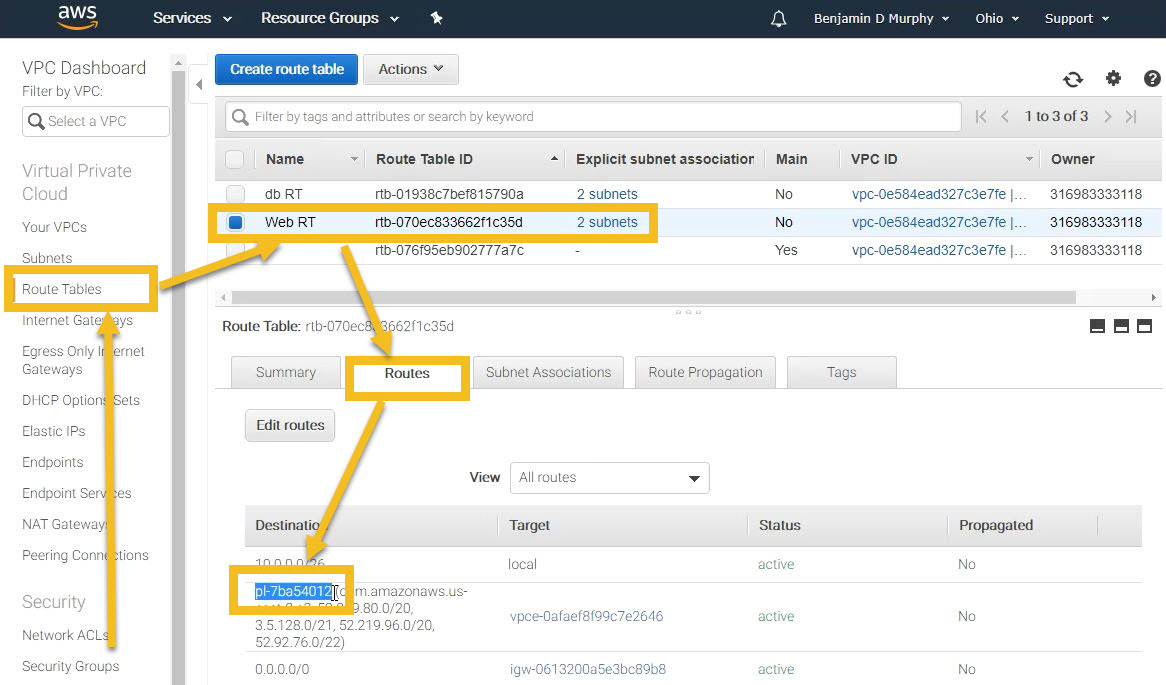Click the horizontal table scrollbar

coord(653,298)
